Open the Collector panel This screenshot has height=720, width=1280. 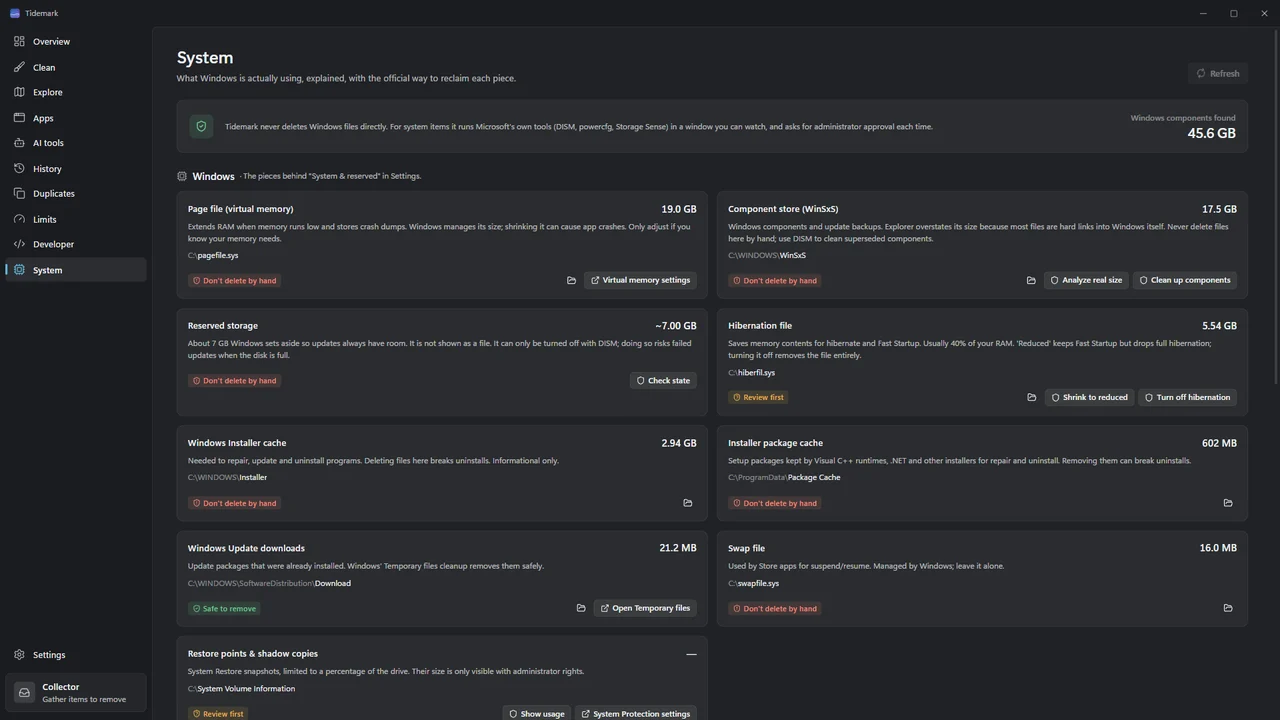[x=75, y=692]
